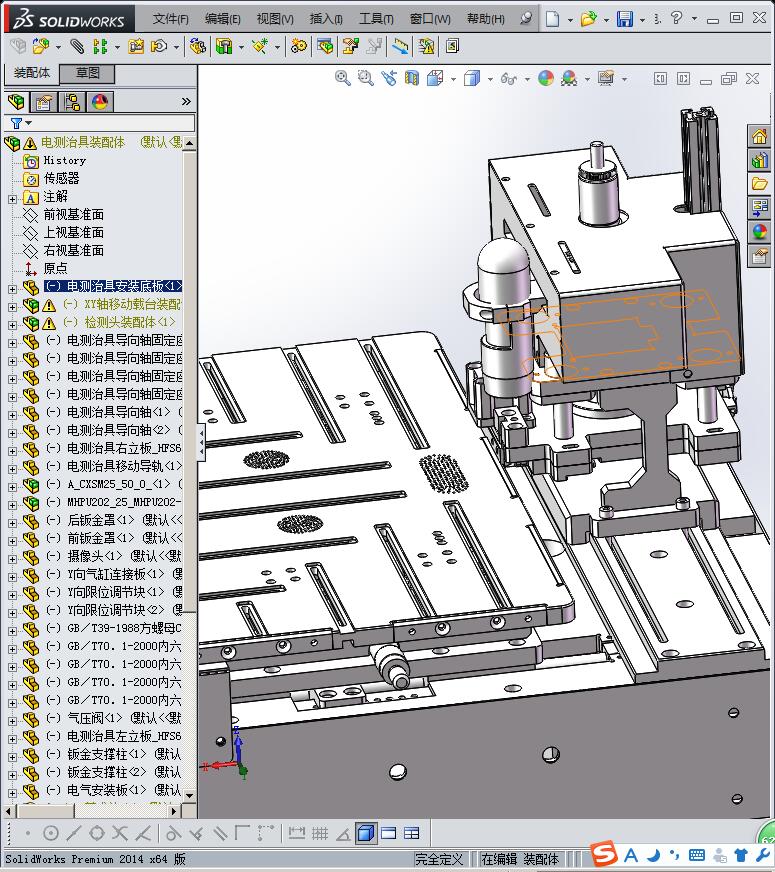The width and height of the screenshot is (775, 872).
Task: Open File Explorer folder icon in task pane
Action: point(759,184)
